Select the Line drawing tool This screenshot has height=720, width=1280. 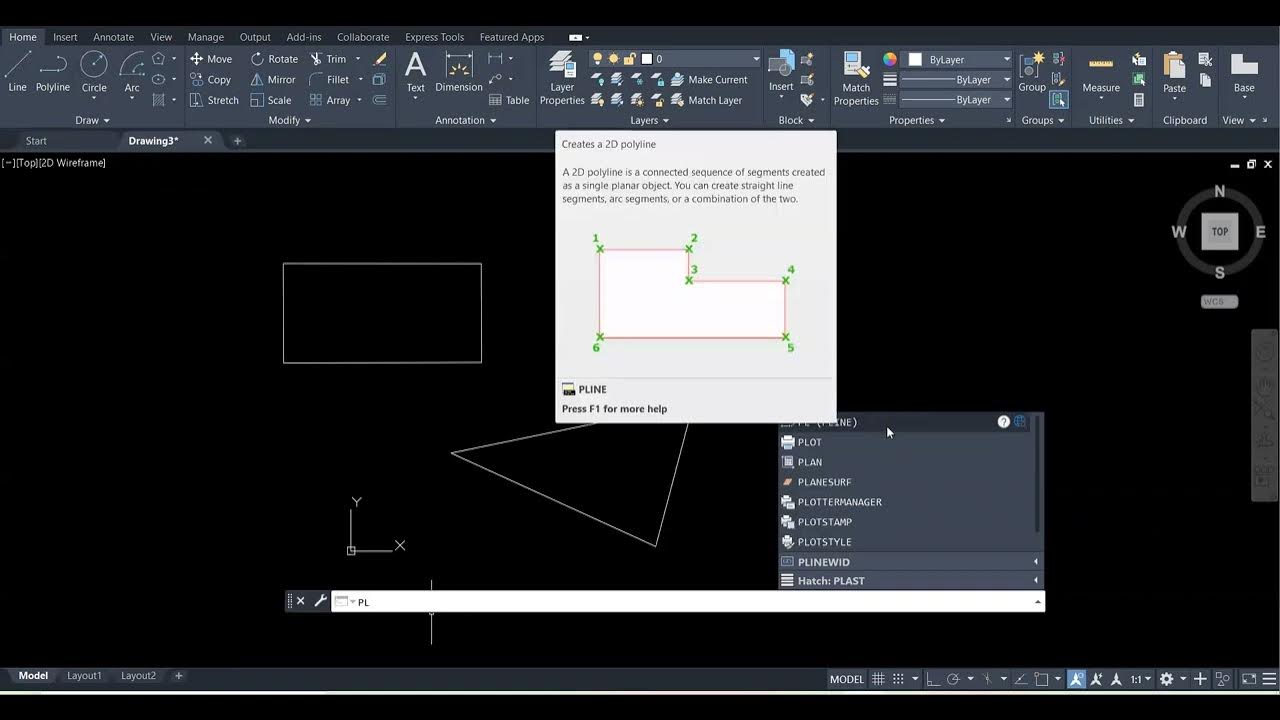pyautogui.click(x=17, y=72)
